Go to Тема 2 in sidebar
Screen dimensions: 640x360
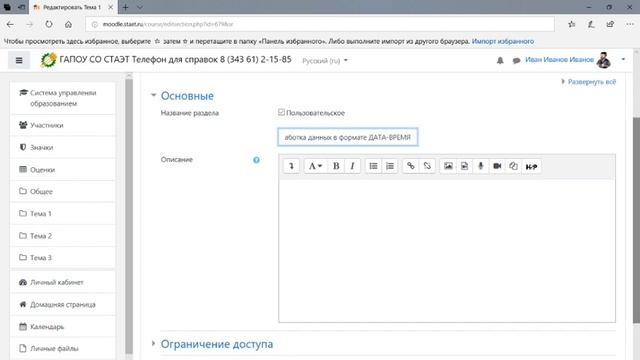tap(63, 236)
